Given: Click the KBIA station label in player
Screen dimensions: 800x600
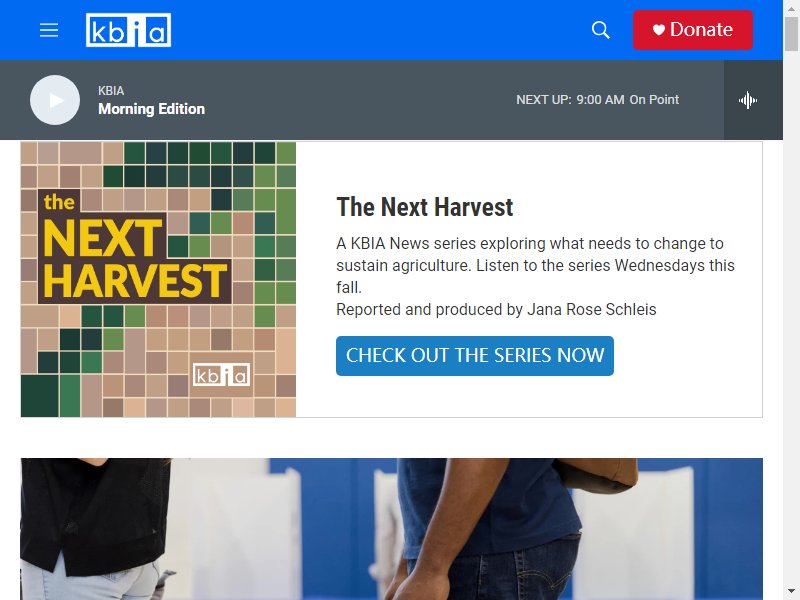Looking at the screenshot, I should (x=111, y=90).
